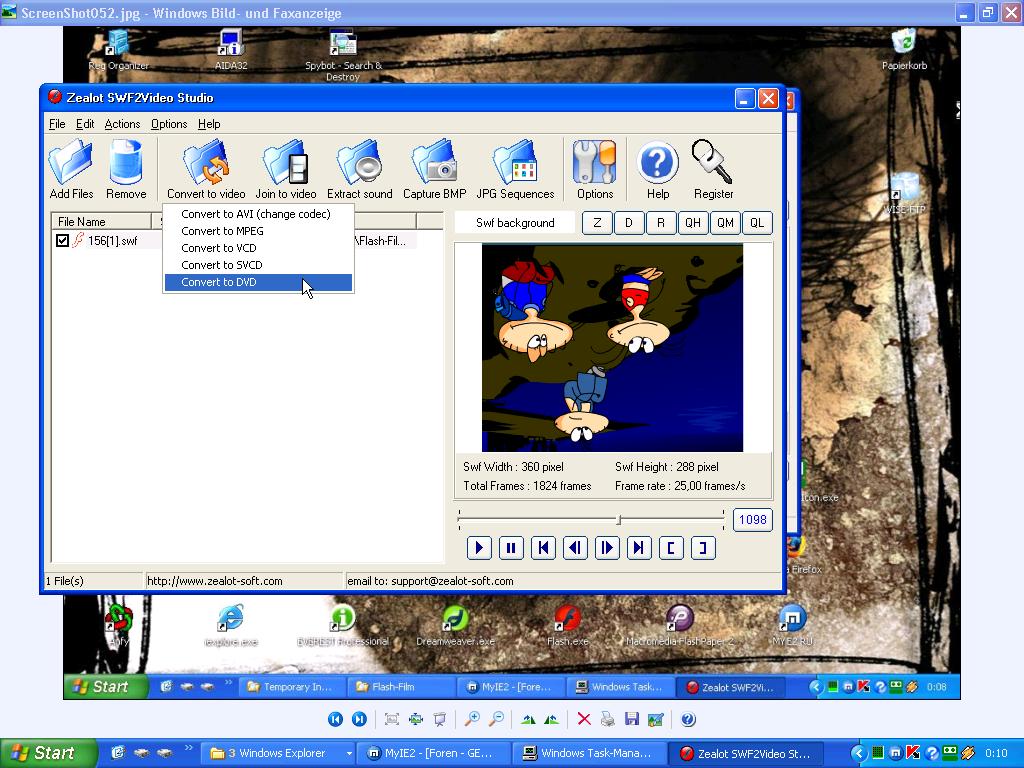
Task: Click the http://www.zealot-soft.com status text
Action: pyautogui.click(x=214, y=581)
